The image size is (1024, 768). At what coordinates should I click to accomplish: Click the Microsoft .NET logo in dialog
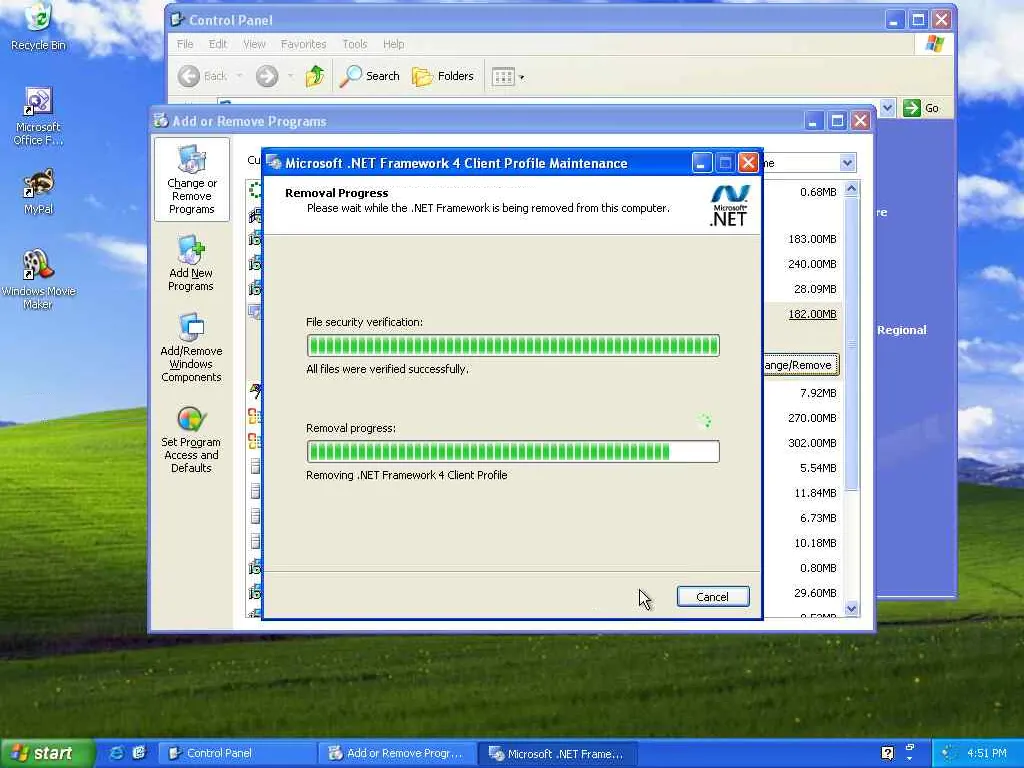click(x=729, y=206)
